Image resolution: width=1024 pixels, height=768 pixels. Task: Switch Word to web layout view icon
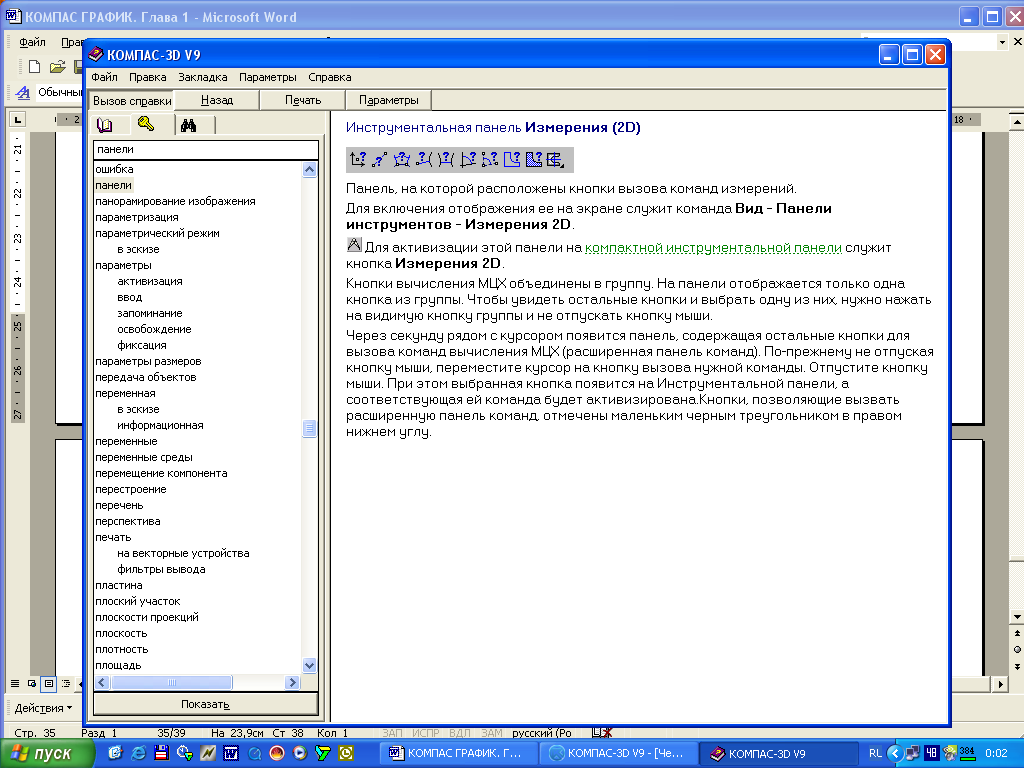point(31,683)
